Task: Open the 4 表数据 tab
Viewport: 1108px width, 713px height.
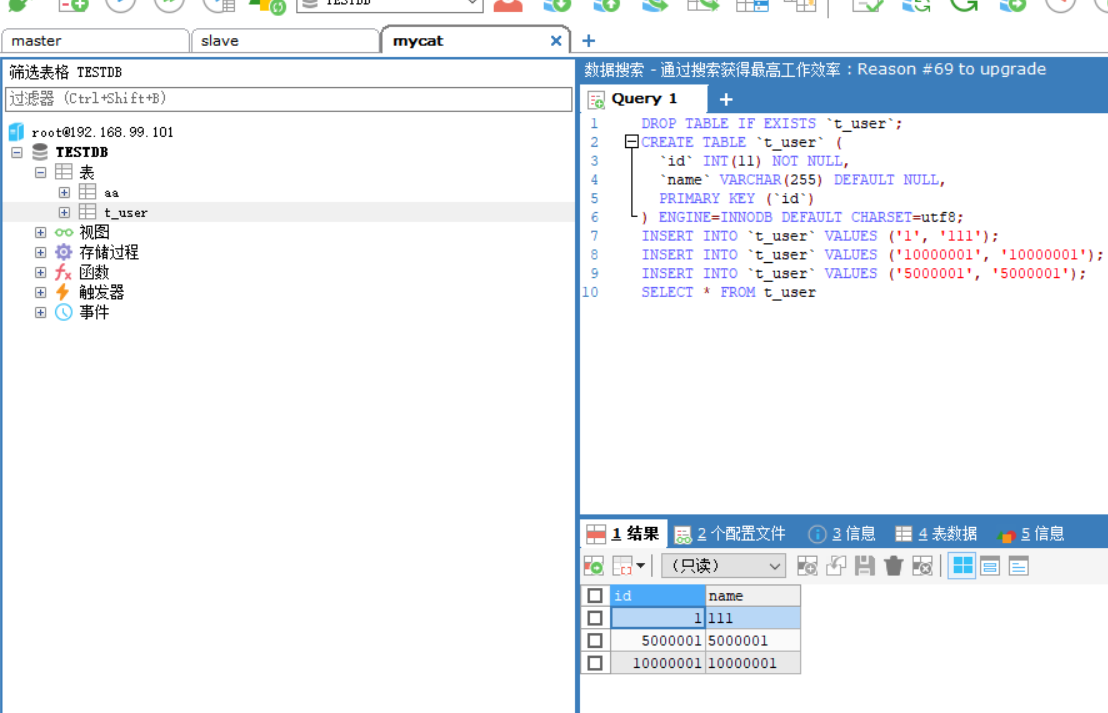Action: [936, 534]
